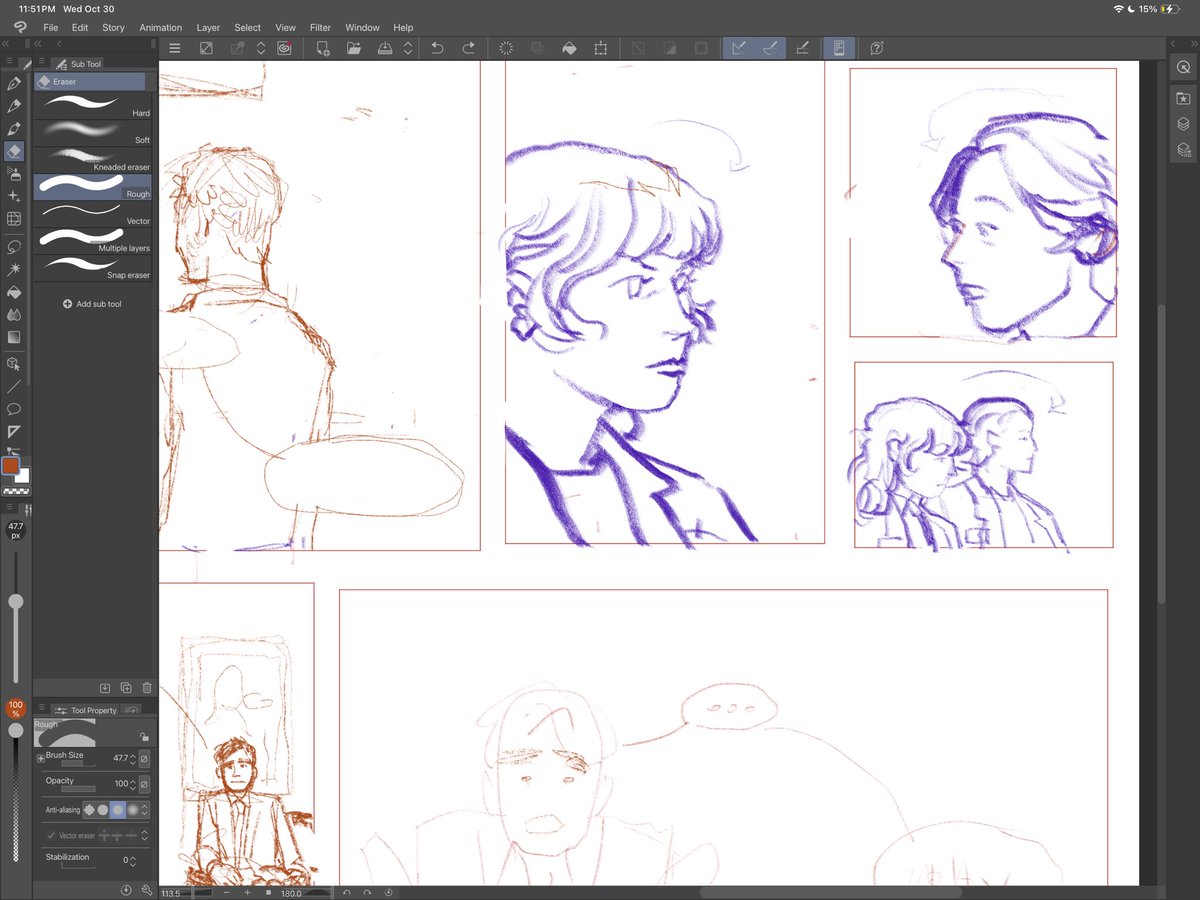
Task: Click the Save icon in command bar
Action: (385, 48)
